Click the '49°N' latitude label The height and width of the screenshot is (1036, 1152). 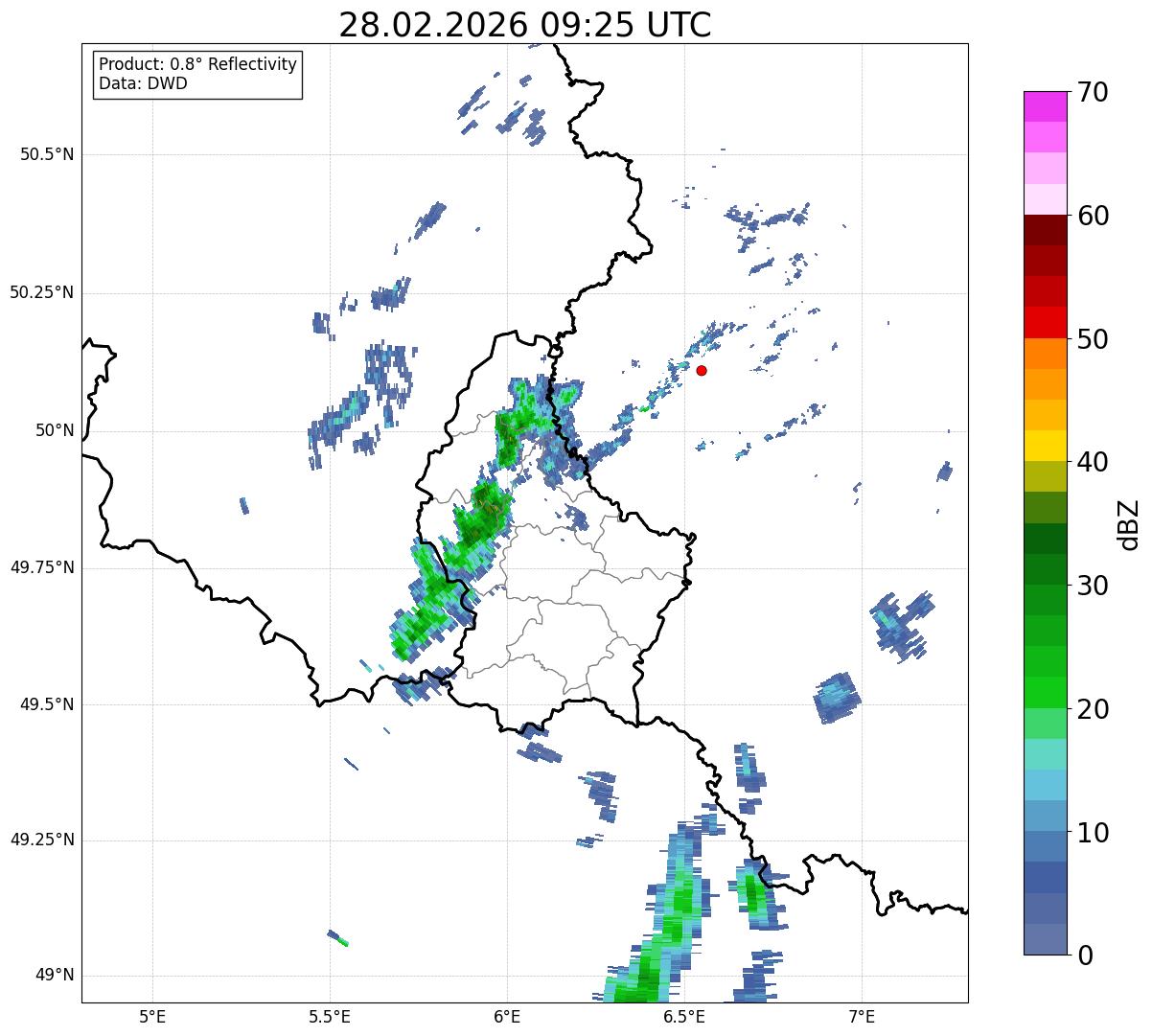pos(55,976)
